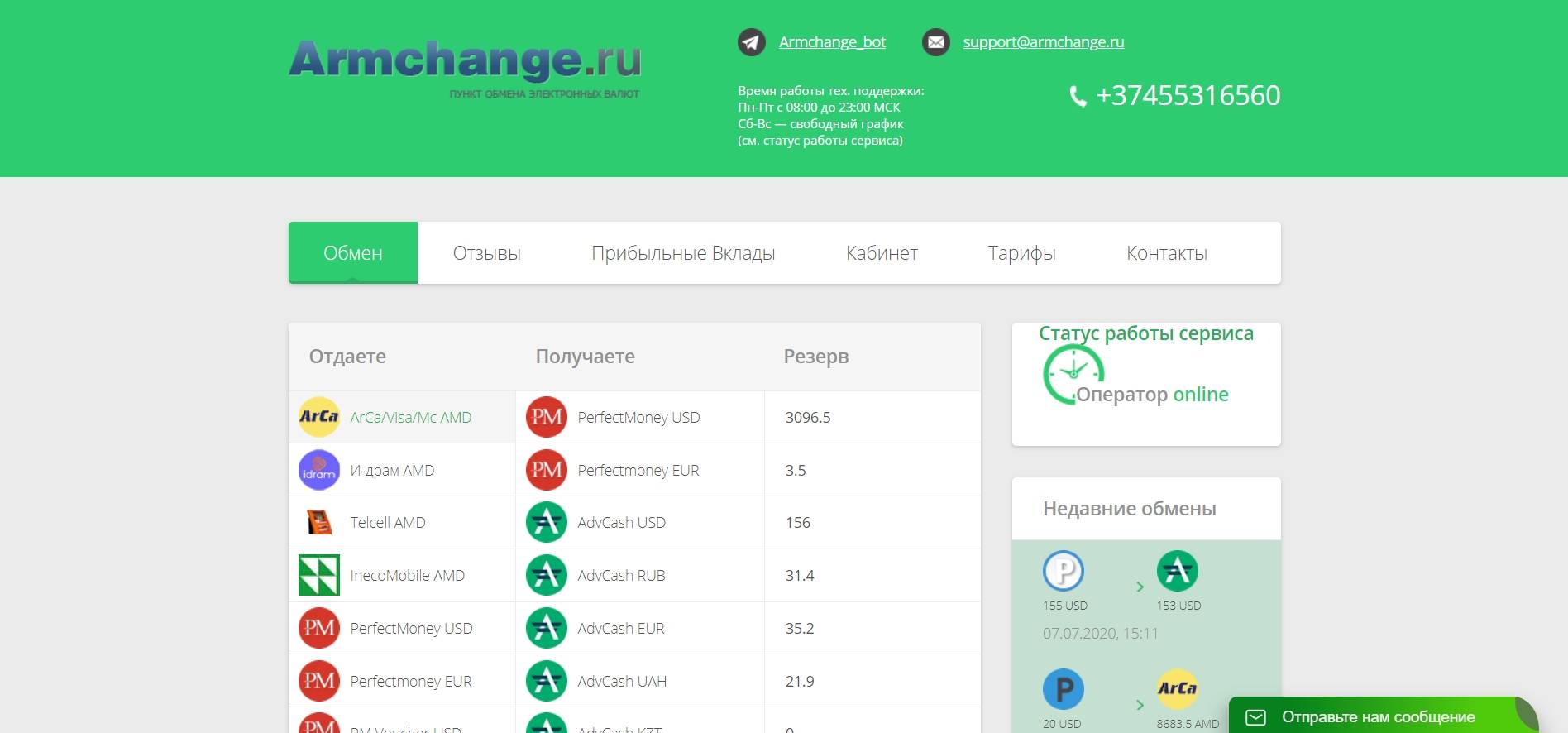Screen dimensions: 1568x733
Task: Click the Статус работы сервиса heading
Action: (x=1146, y=333)
